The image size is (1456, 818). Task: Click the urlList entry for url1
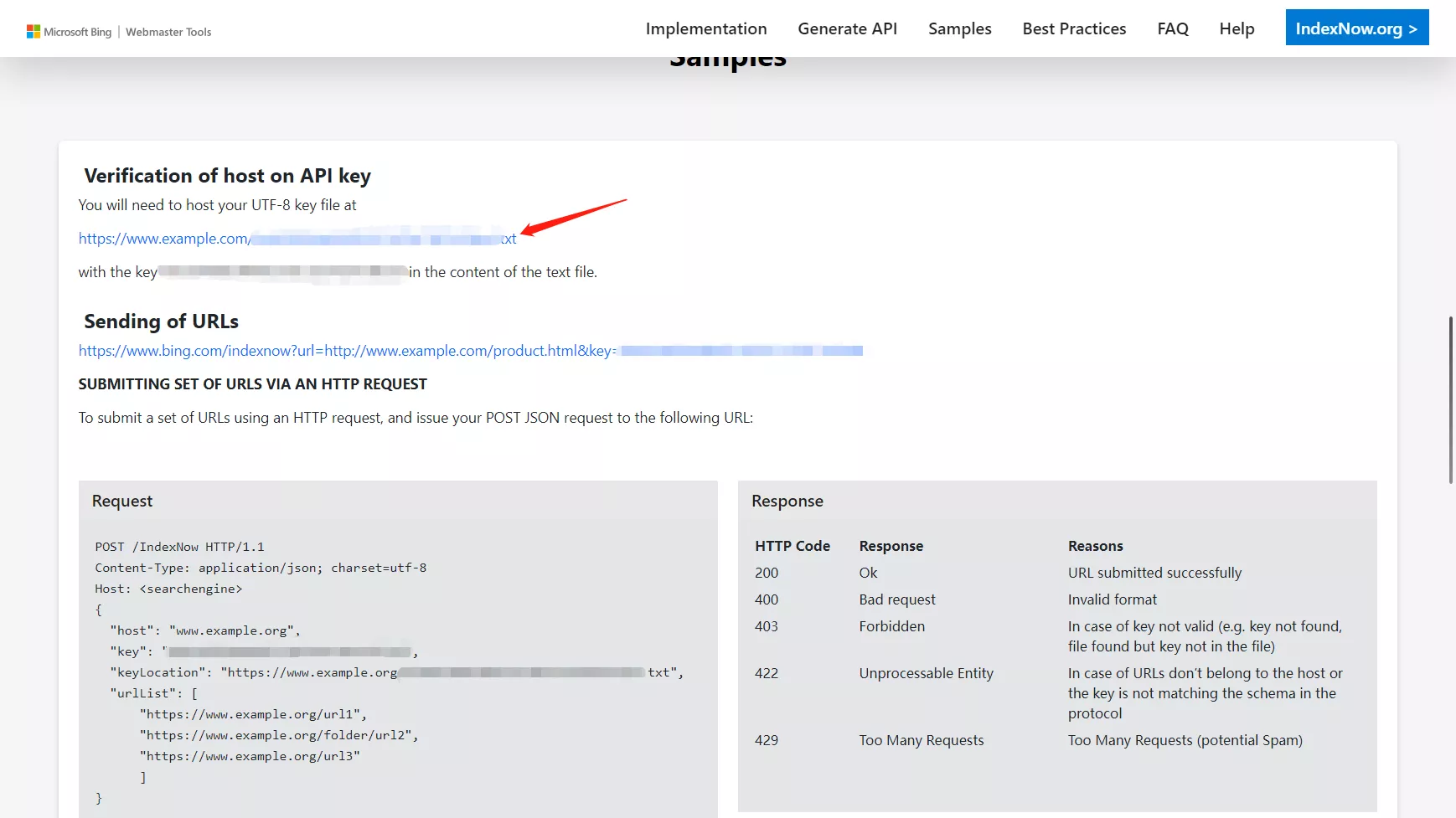252,713
